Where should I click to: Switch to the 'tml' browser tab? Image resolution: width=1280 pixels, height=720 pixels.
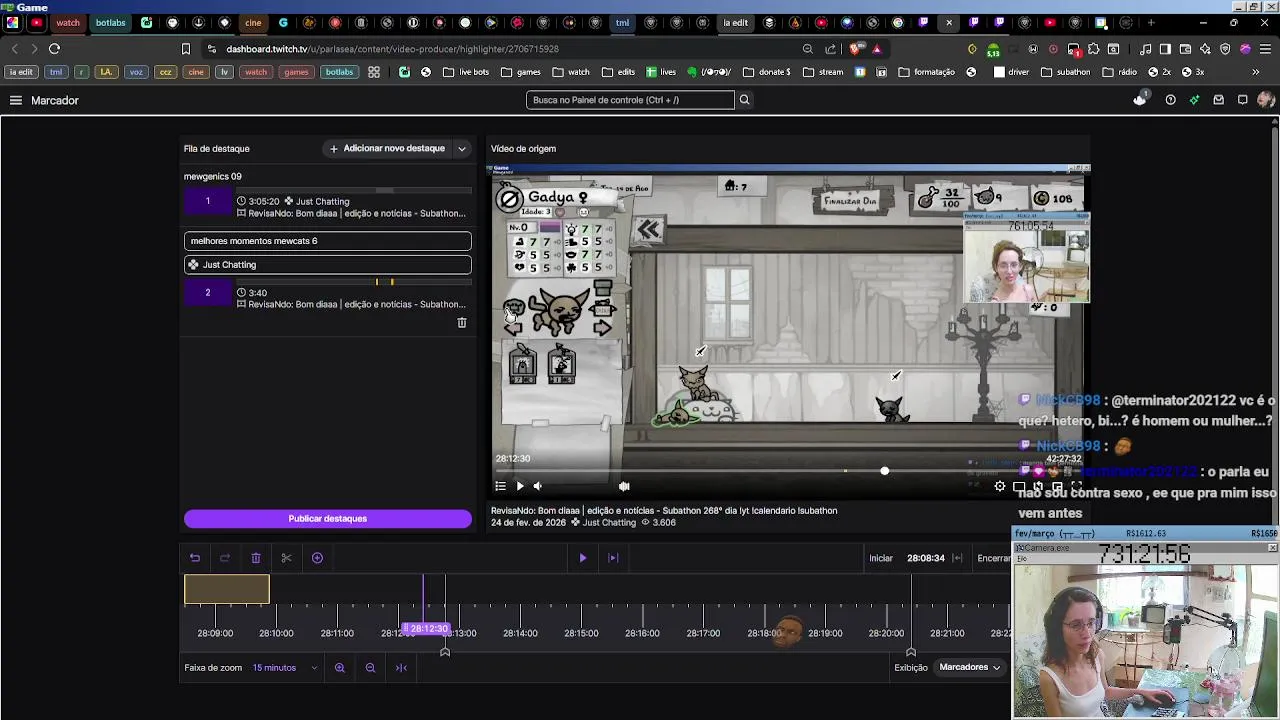[622, 23]
